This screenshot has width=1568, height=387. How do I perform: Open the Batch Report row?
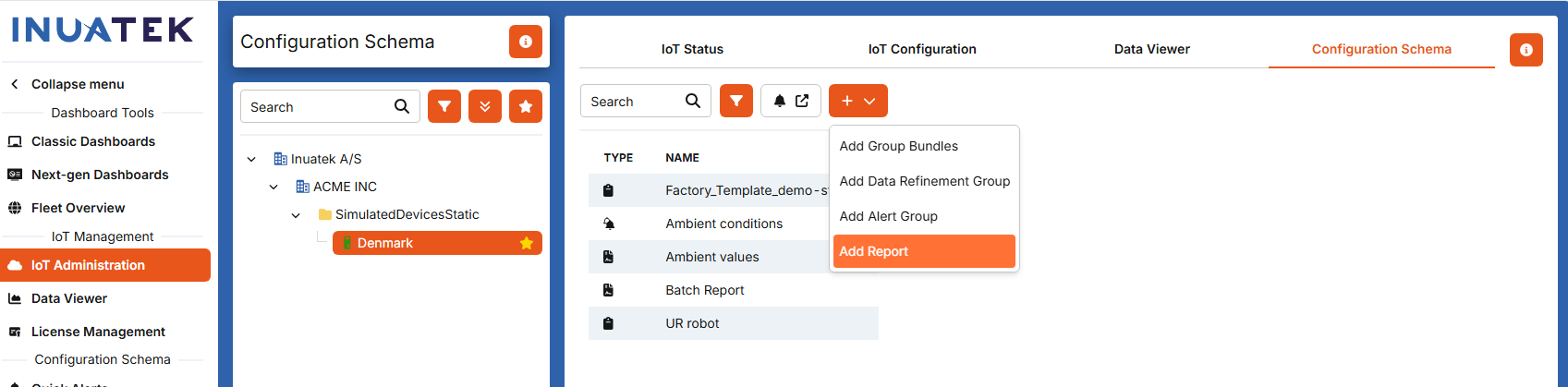pos(733,290)
